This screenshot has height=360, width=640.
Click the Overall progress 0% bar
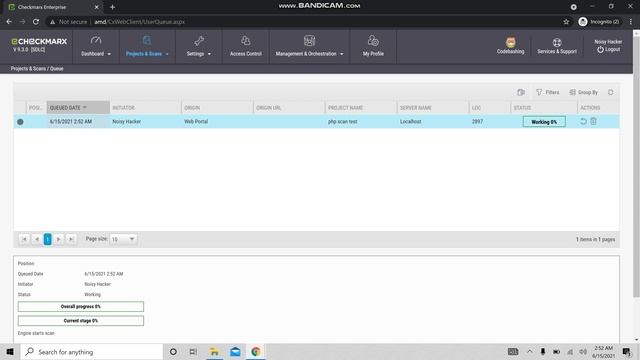81,307
